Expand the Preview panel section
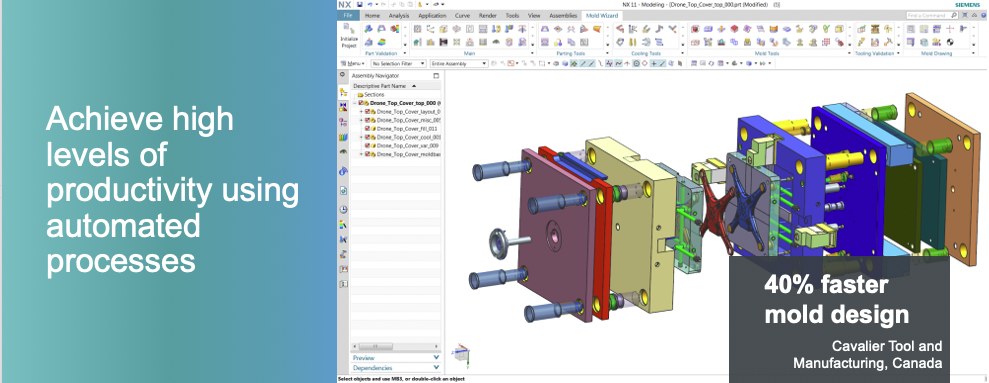Viewport: 989px width, 383px height. pos(395,358)
